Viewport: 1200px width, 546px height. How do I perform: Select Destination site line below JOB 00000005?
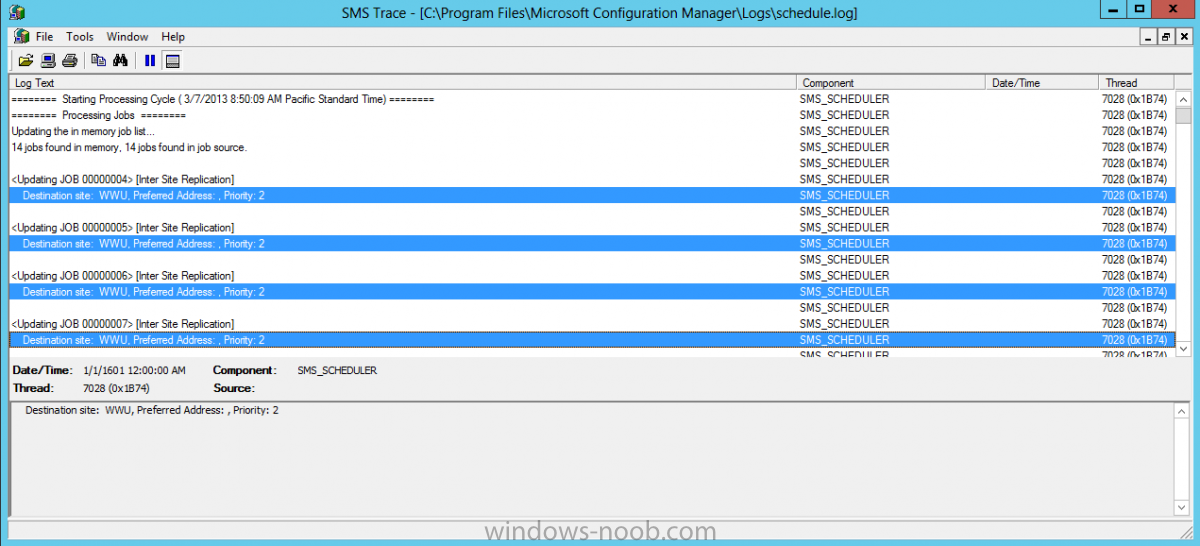click(592, 243)
